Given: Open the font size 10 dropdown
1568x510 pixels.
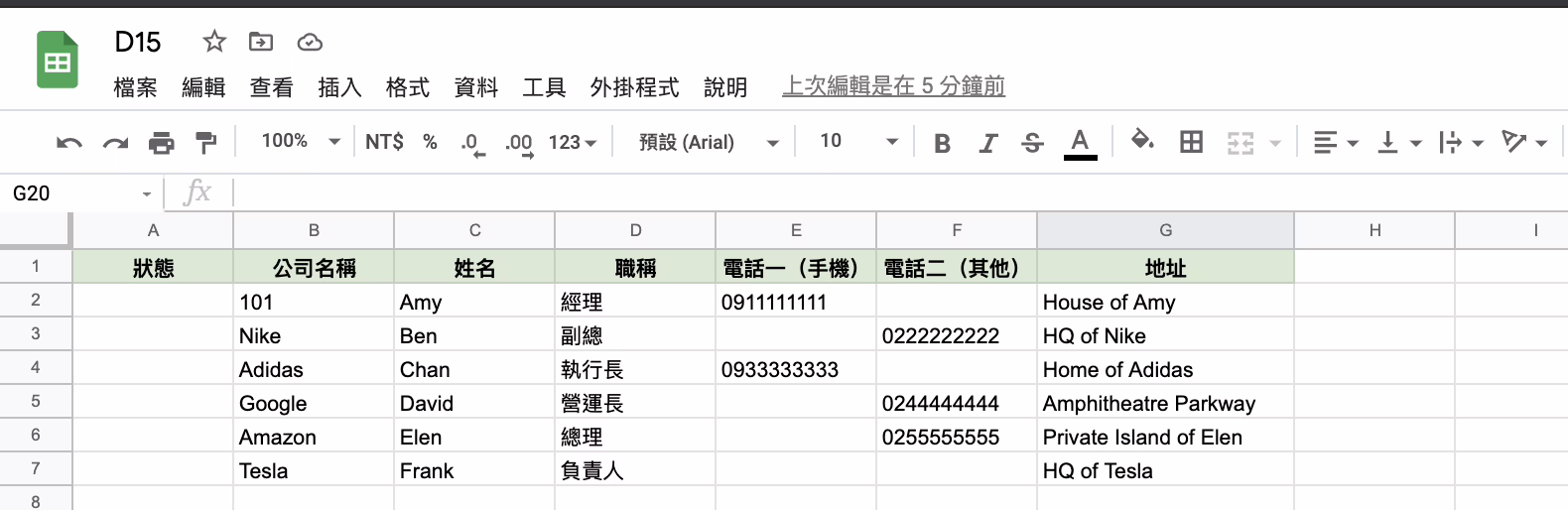Looking at the screenshot, I should [x=858, y=142].
